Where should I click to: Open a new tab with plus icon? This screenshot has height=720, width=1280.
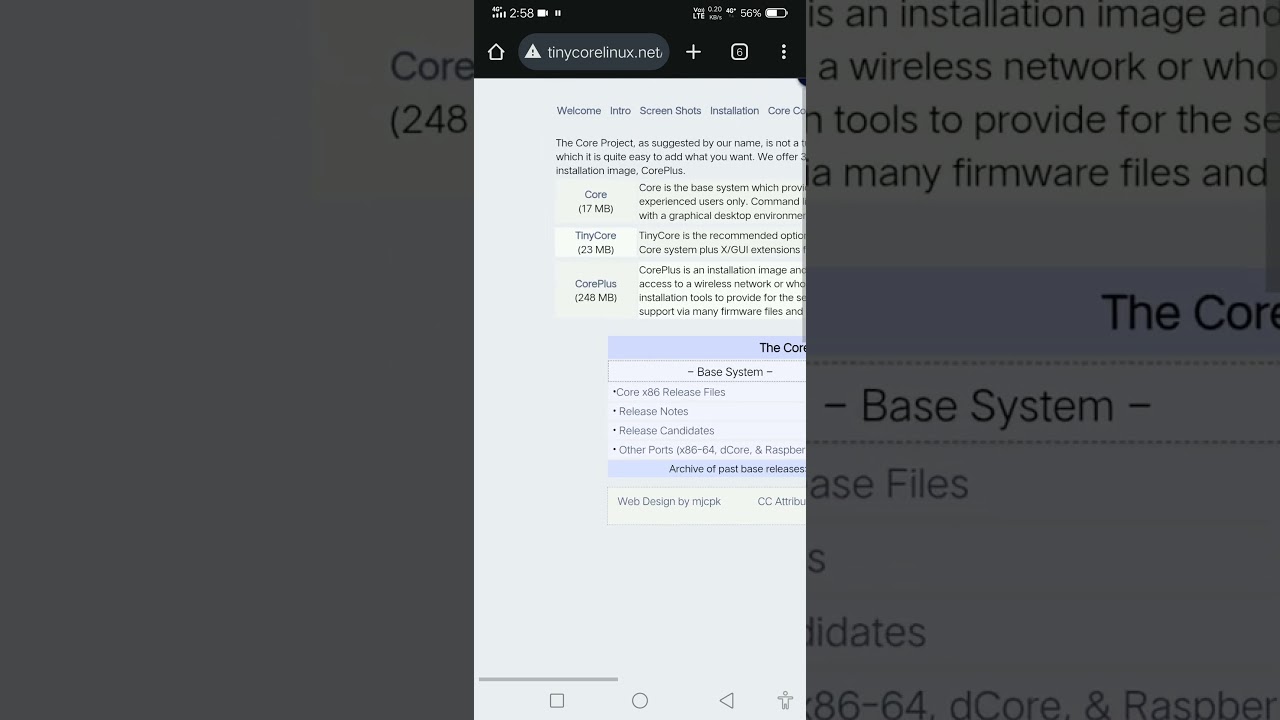(693, 52)
